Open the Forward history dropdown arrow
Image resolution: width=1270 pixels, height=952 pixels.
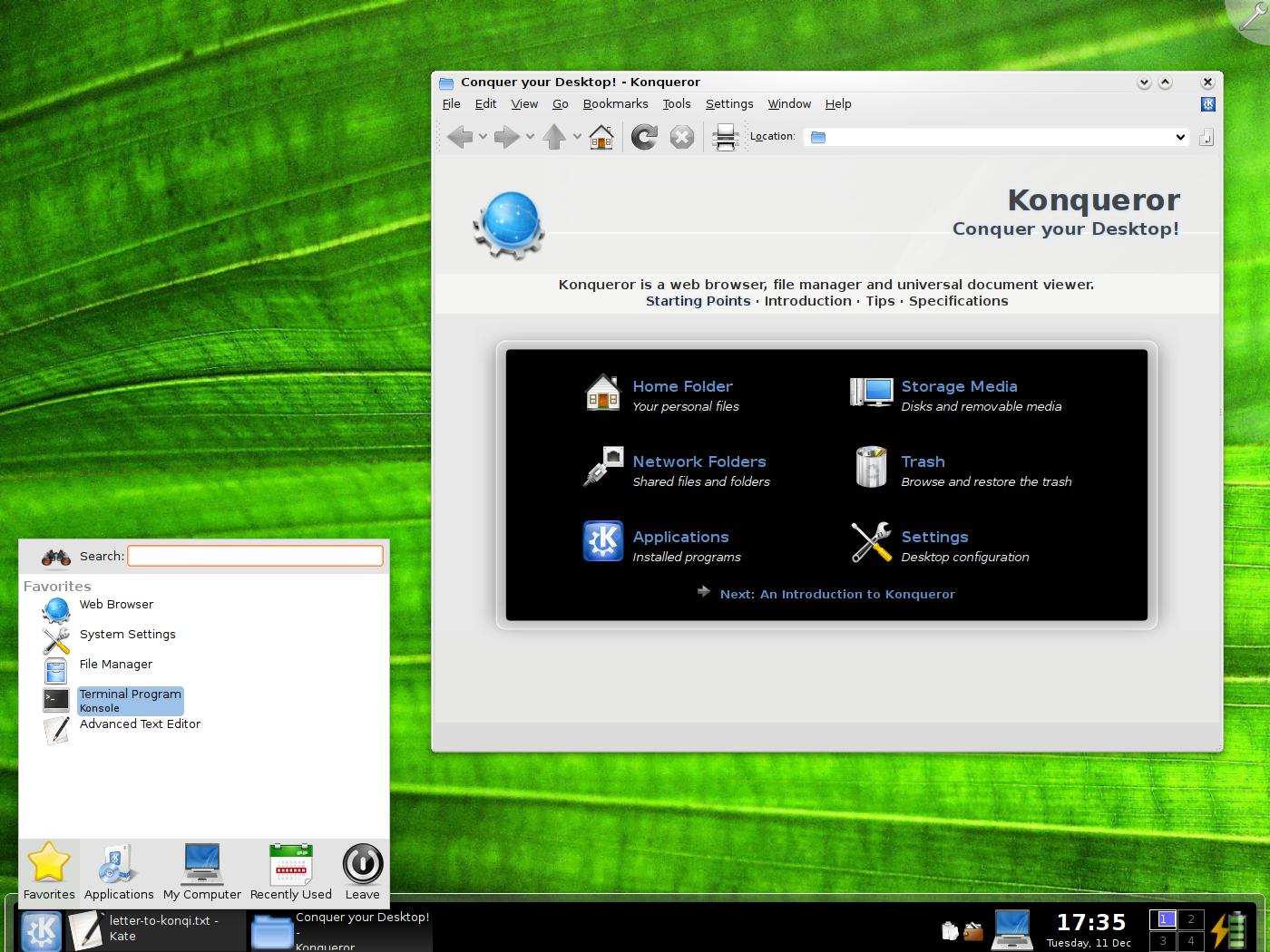[530, 137]
